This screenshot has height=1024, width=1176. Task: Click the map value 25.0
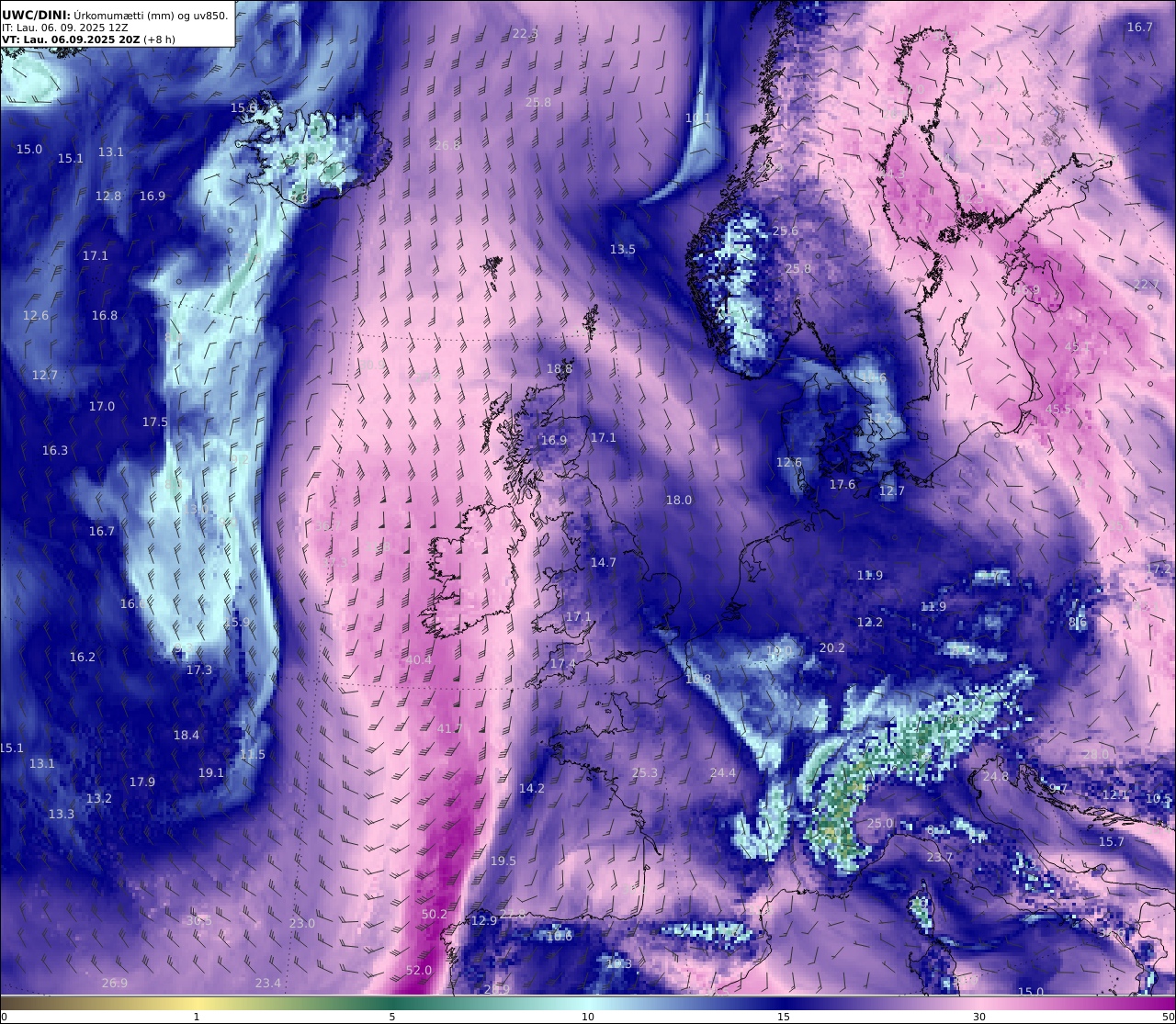coord(880,824)
